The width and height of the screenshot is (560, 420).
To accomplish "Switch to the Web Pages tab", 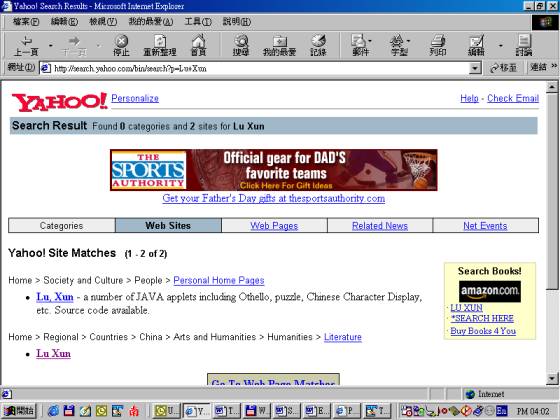I will click(x=274, y=226).
